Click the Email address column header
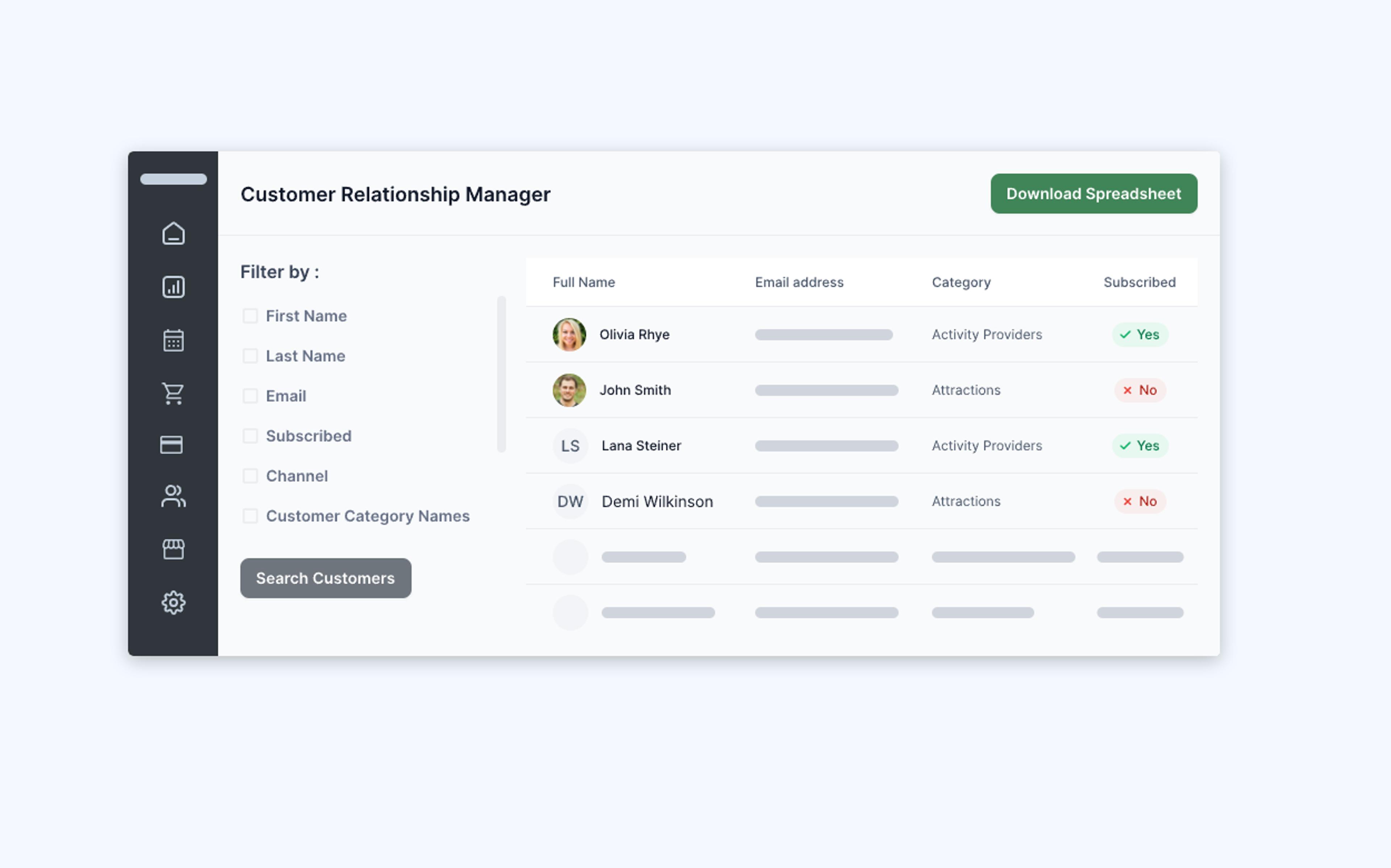 coord(799,282)
